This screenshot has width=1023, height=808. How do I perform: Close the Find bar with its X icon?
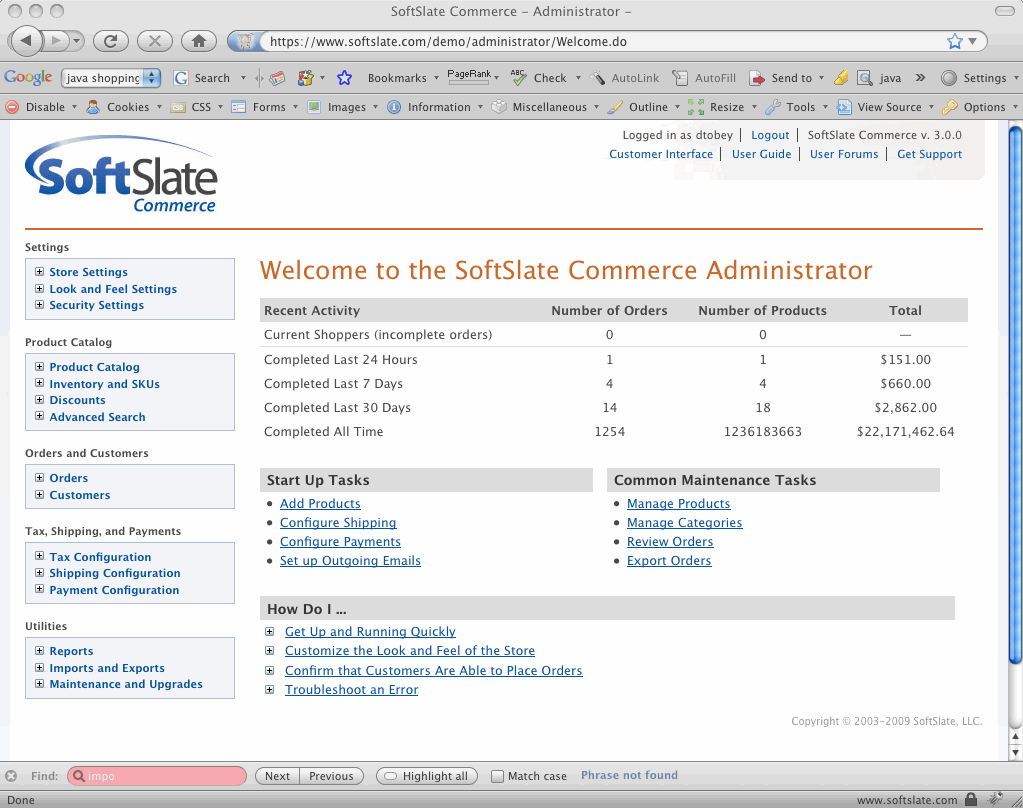coord(11,776)
